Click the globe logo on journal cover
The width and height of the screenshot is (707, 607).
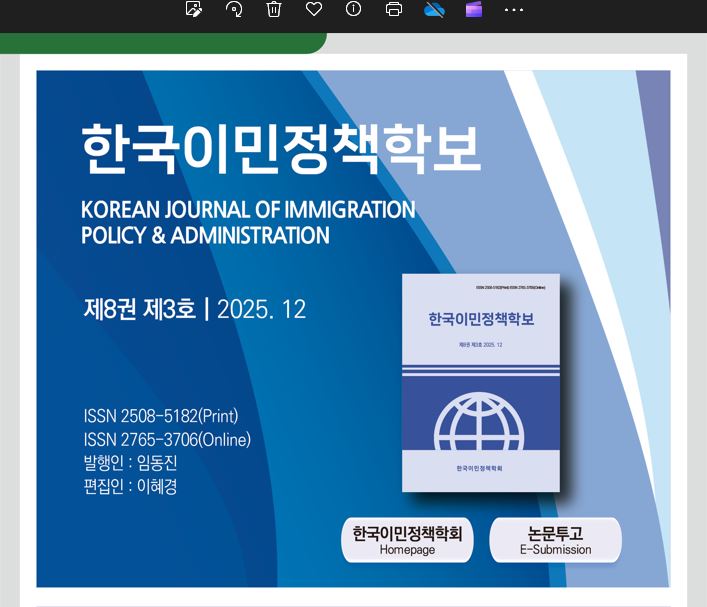479,421
